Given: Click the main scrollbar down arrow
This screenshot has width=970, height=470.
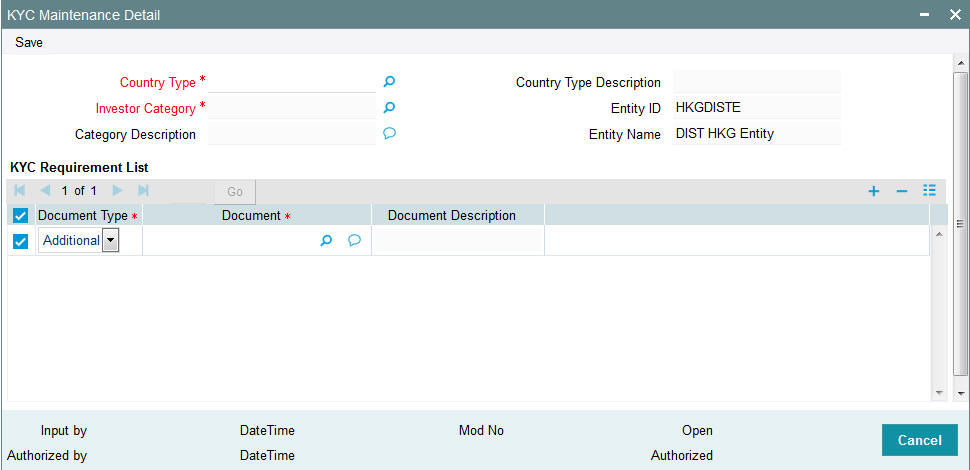Looking at the screenshot, I should pos(961,393).
